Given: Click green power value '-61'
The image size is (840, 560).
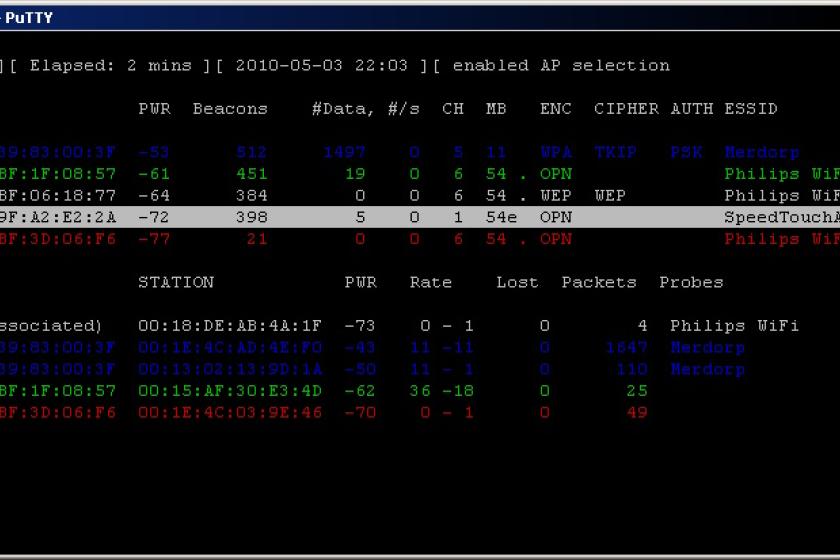Looking at the screenshot, I should [154, 174].
